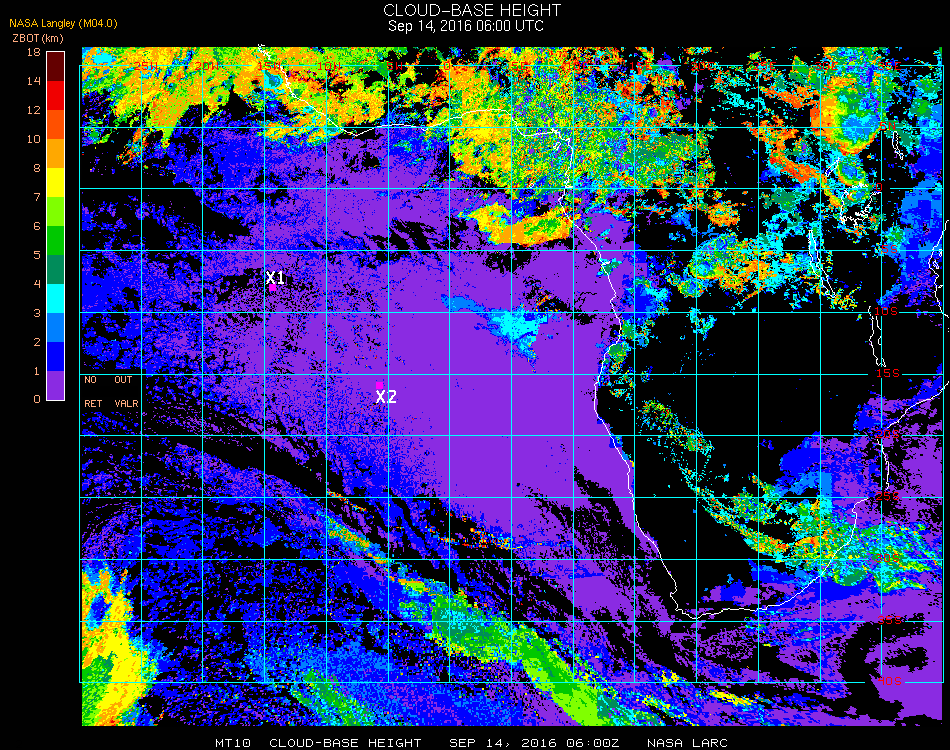Click the legend value 3
Viewport: 950px width, 750px height.
pyautogui.click(x=37, y=313)
